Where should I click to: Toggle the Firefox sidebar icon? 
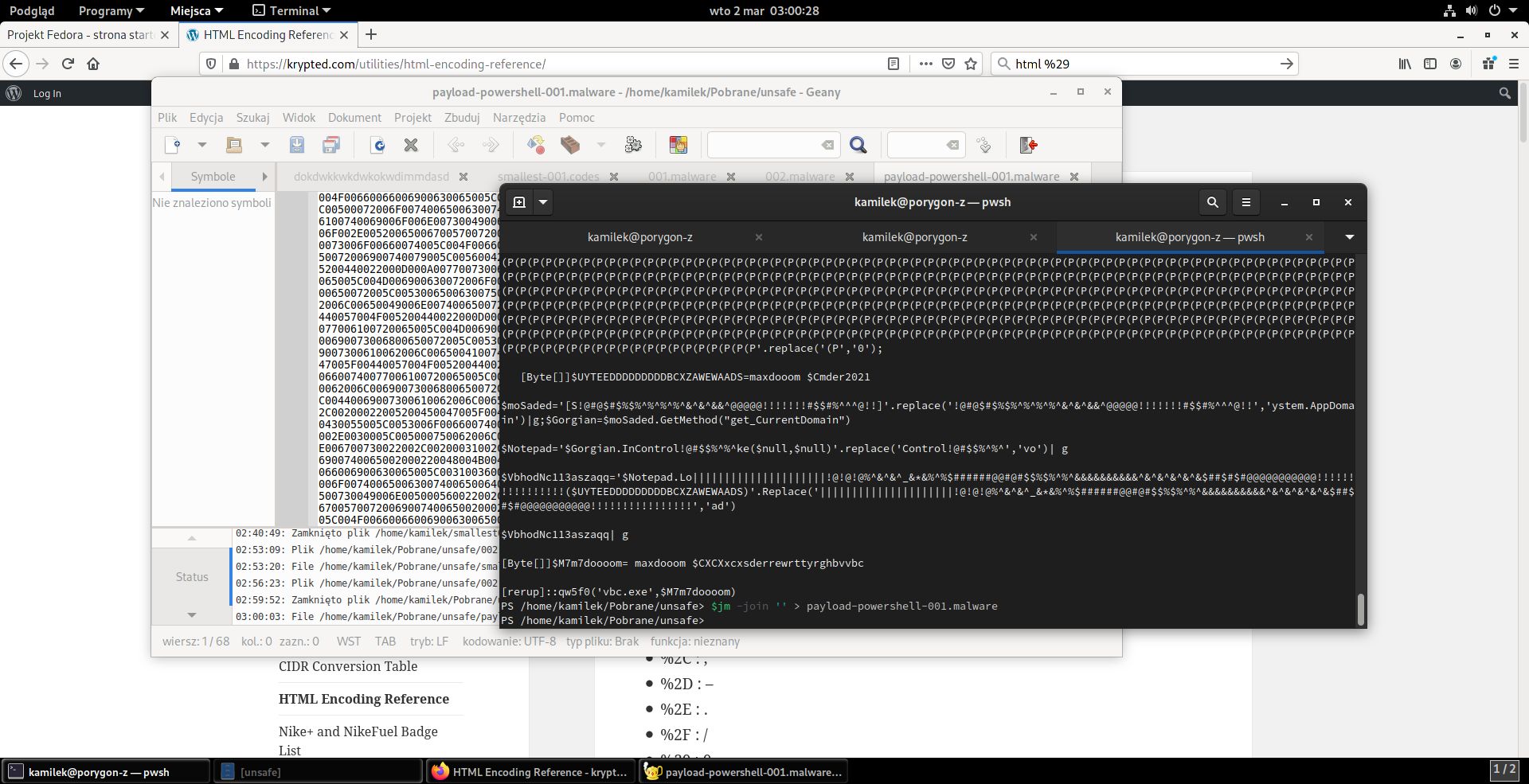coord(1430,64)
